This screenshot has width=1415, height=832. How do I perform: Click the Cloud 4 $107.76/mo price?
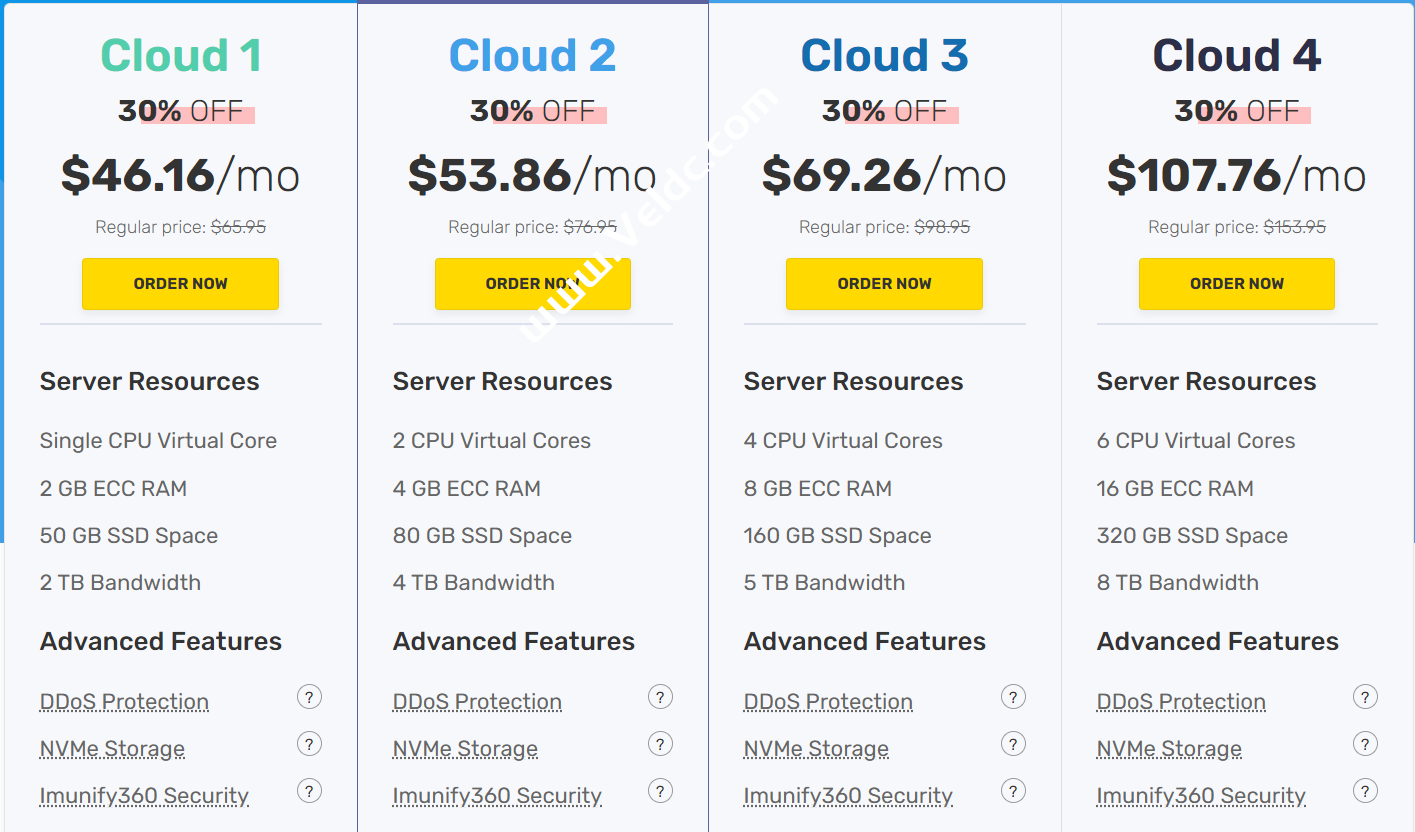click(1236, 176)
